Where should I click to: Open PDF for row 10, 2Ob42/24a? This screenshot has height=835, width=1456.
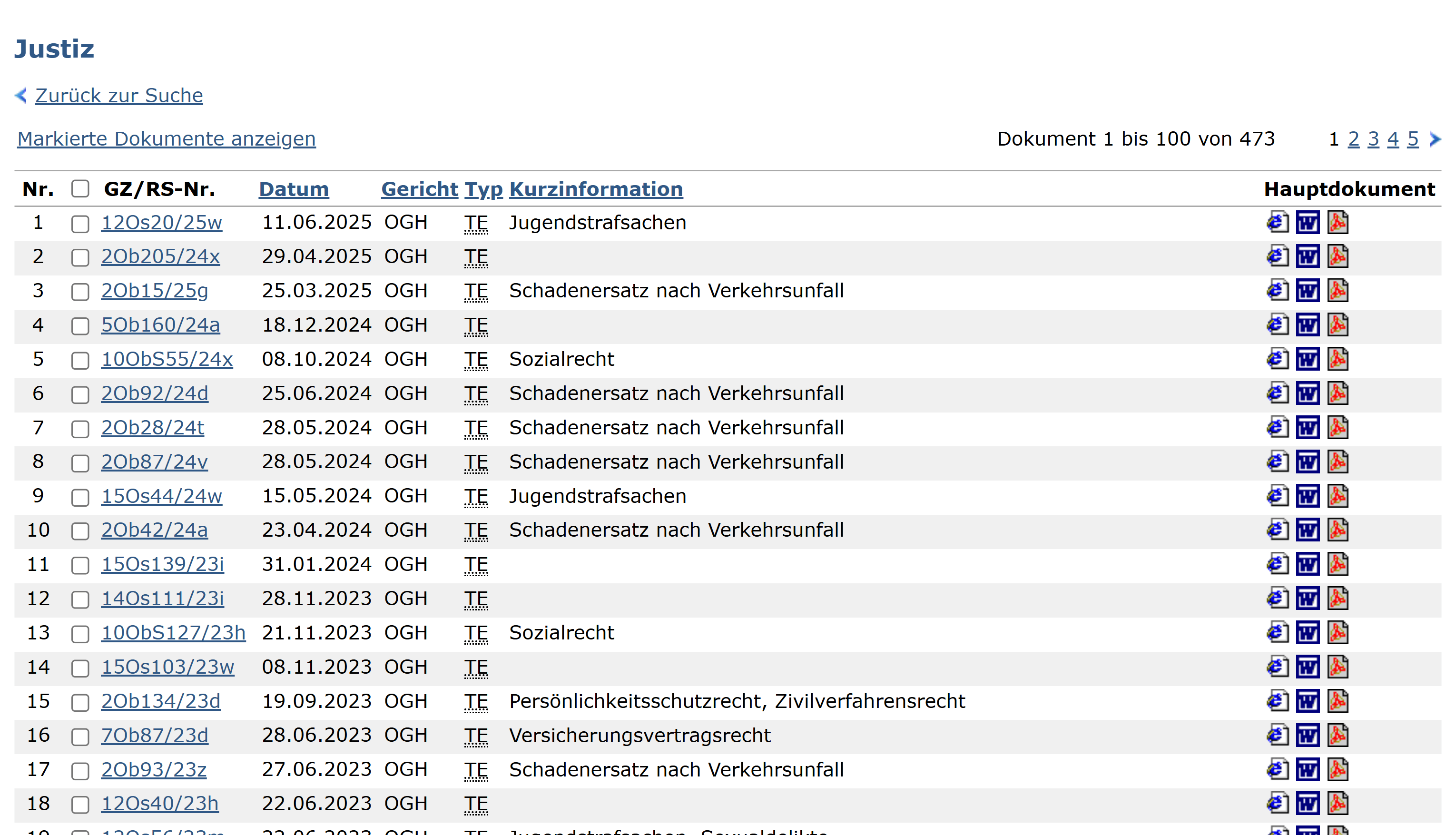click(1338, 530)
